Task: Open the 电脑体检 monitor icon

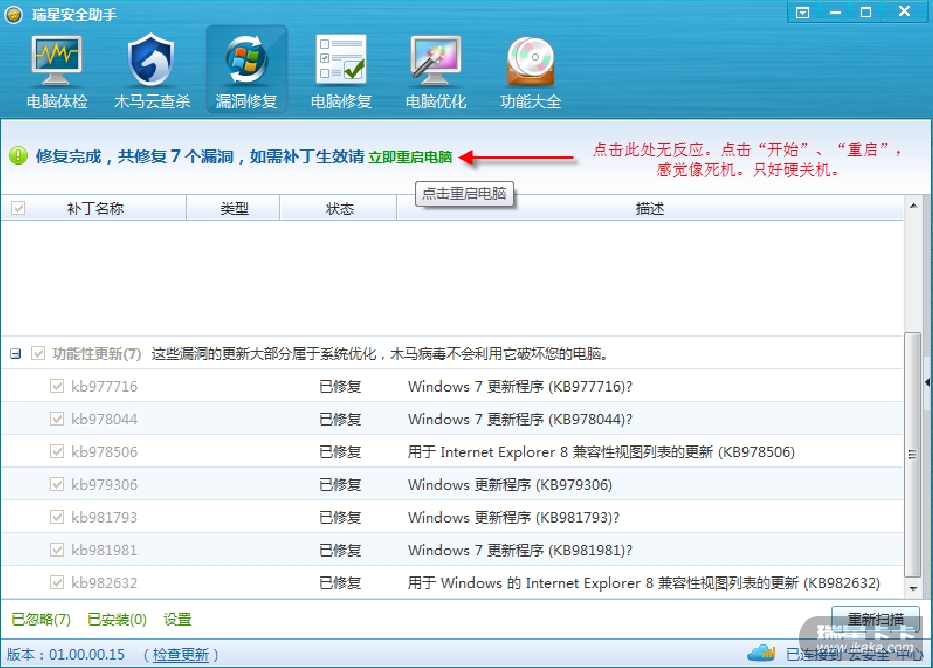Action: [57, 61]
